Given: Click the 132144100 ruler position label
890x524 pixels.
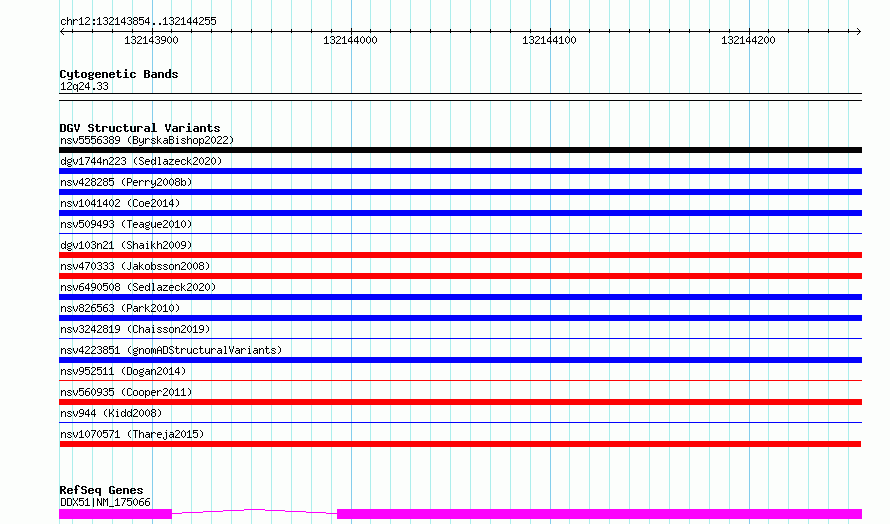Looking at the screenshot, I should click(549, 40).
